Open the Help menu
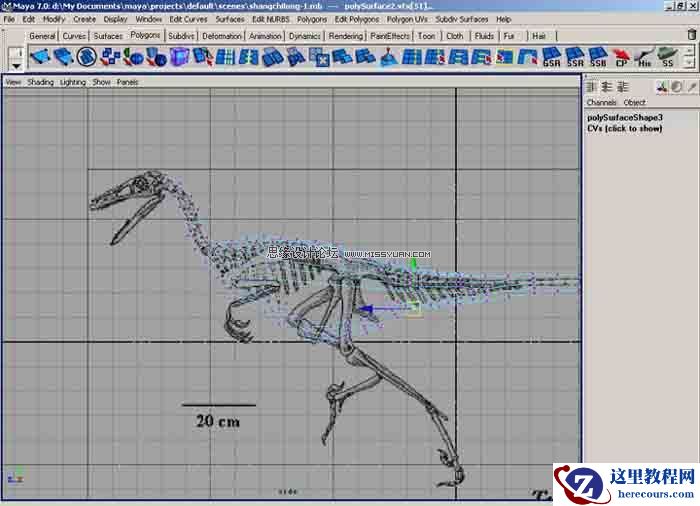Screen dimensions: 700x506 pyautogui.click(x=503, y=19)
